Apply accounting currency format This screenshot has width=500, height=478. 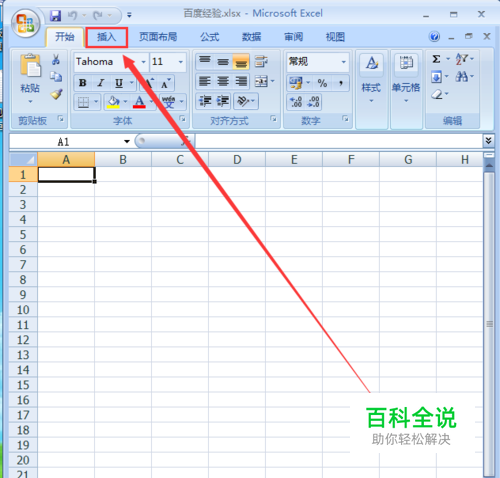[x=296, y=83]
